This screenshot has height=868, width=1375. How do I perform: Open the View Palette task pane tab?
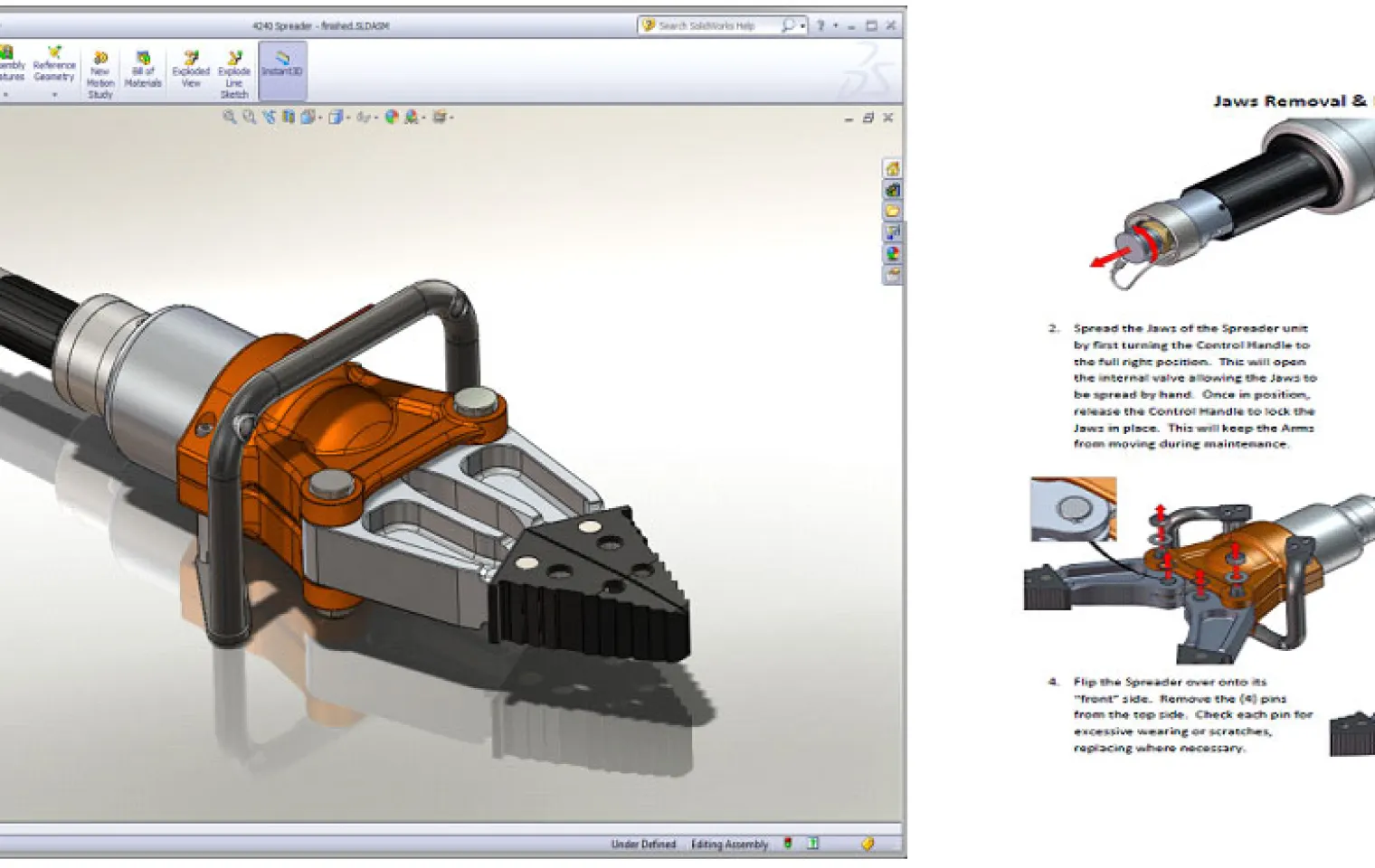point(892,232)
